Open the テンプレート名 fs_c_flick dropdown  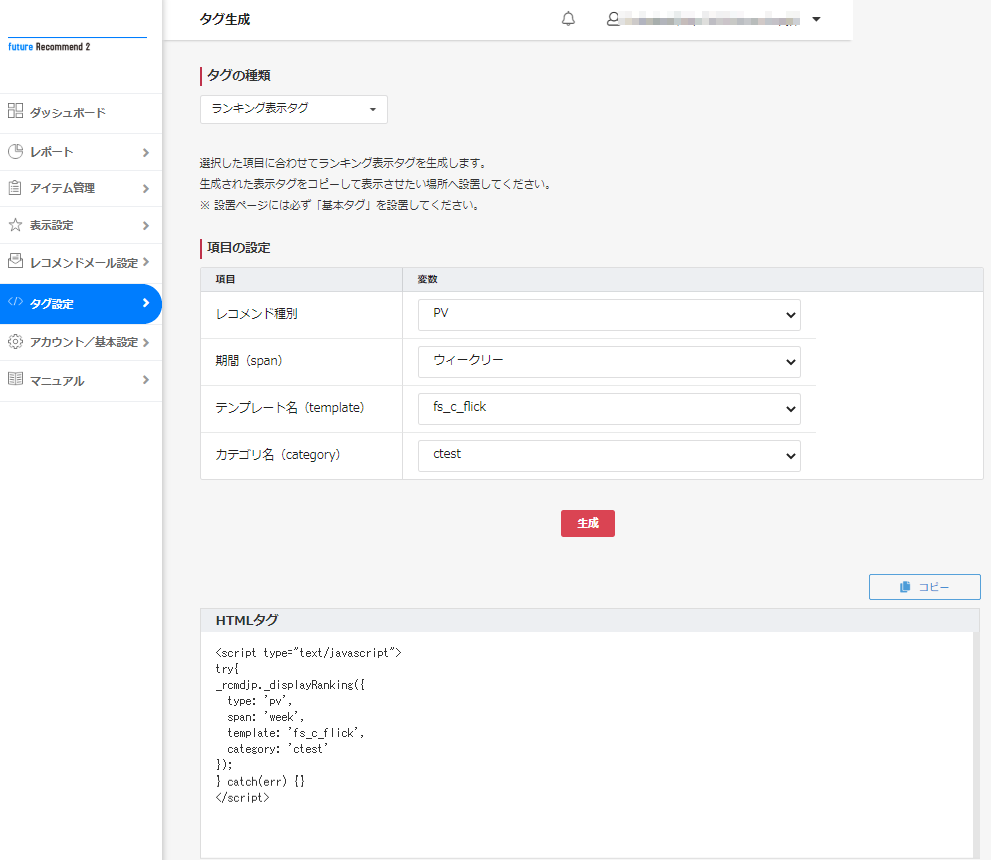click(609, 409)
